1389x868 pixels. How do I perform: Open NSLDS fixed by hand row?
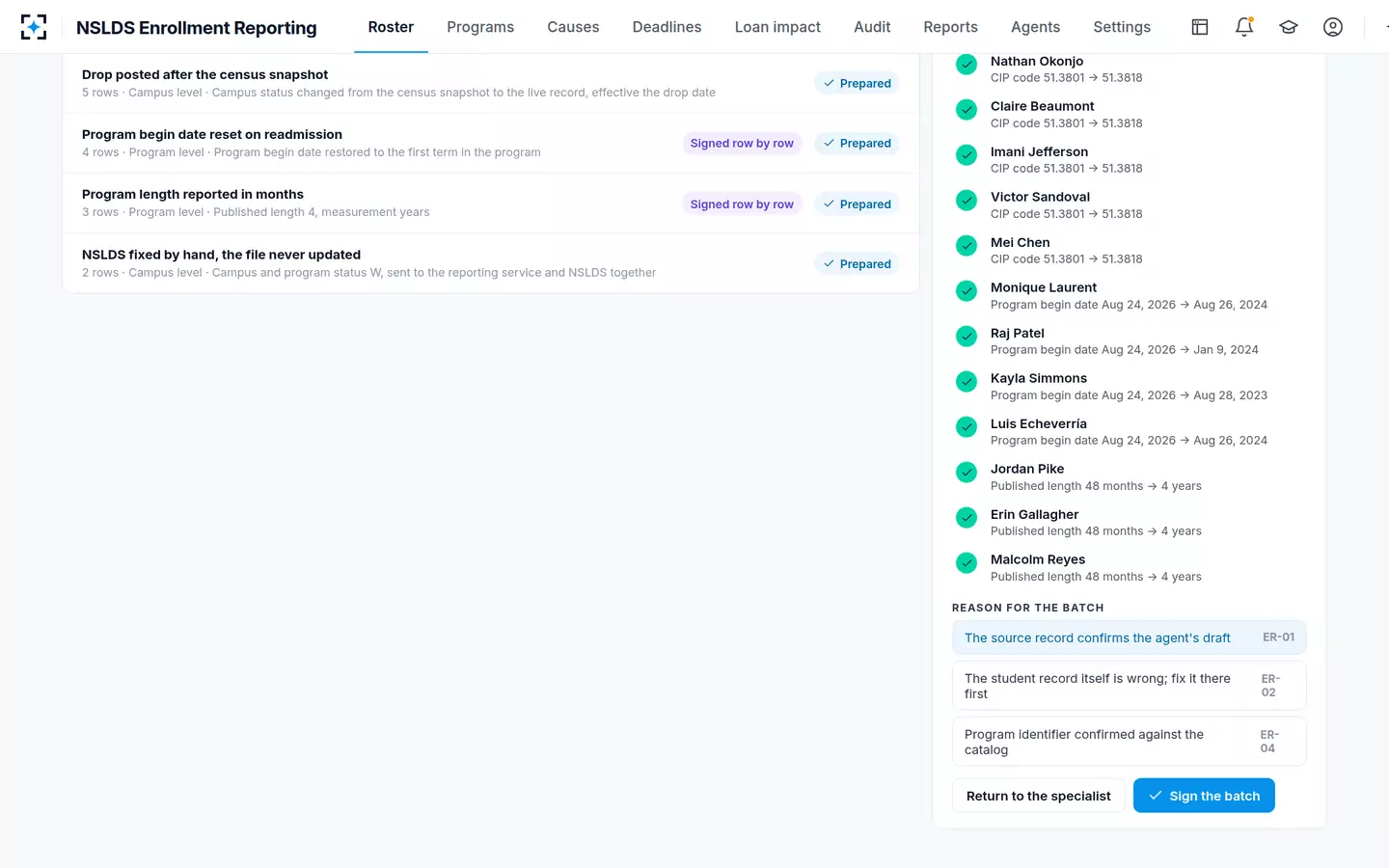(x=491, y=263)
